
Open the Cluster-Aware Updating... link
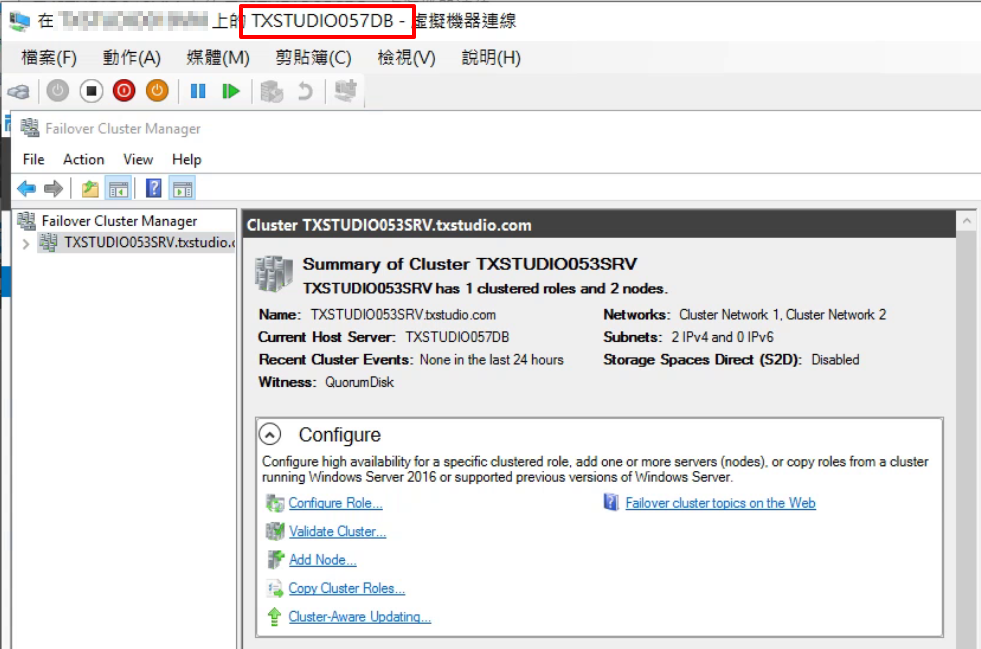360,616
